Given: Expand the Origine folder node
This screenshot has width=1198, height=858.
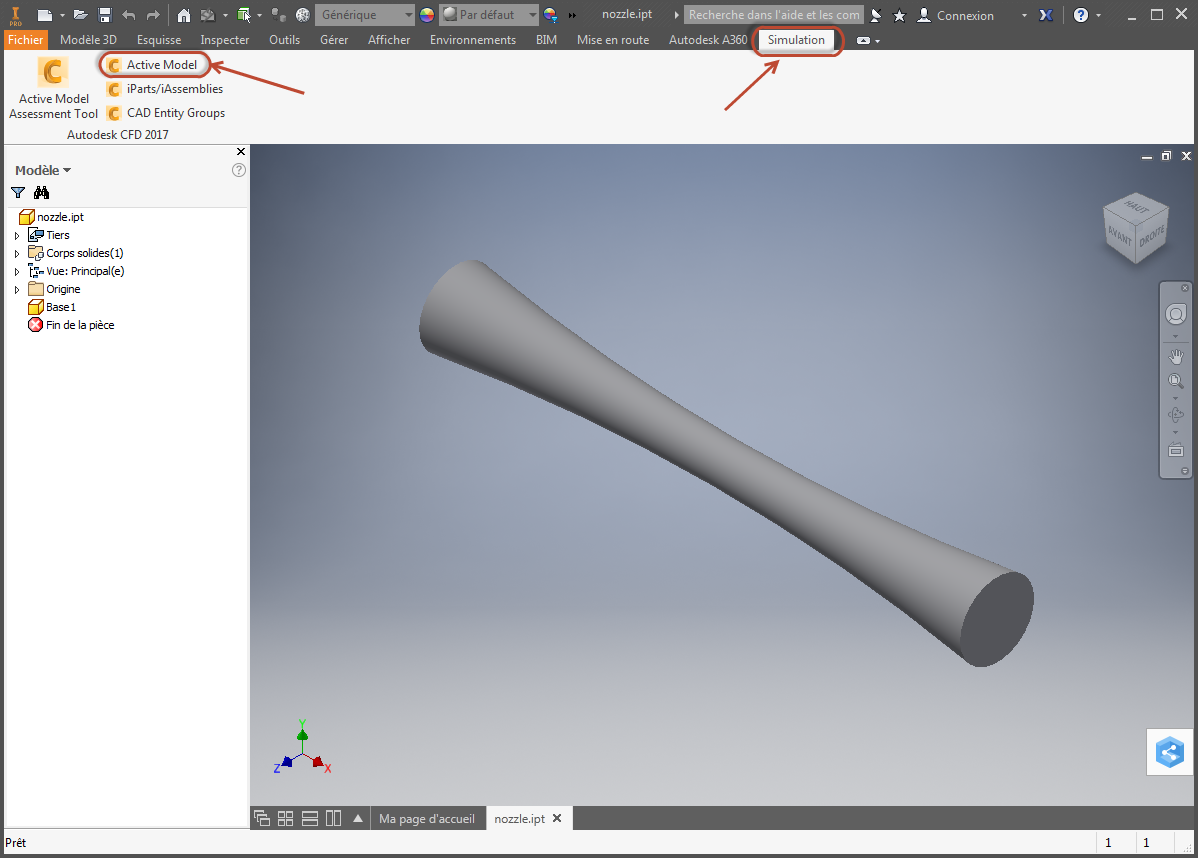Looking at the screenshot, I should coord(17,290).
